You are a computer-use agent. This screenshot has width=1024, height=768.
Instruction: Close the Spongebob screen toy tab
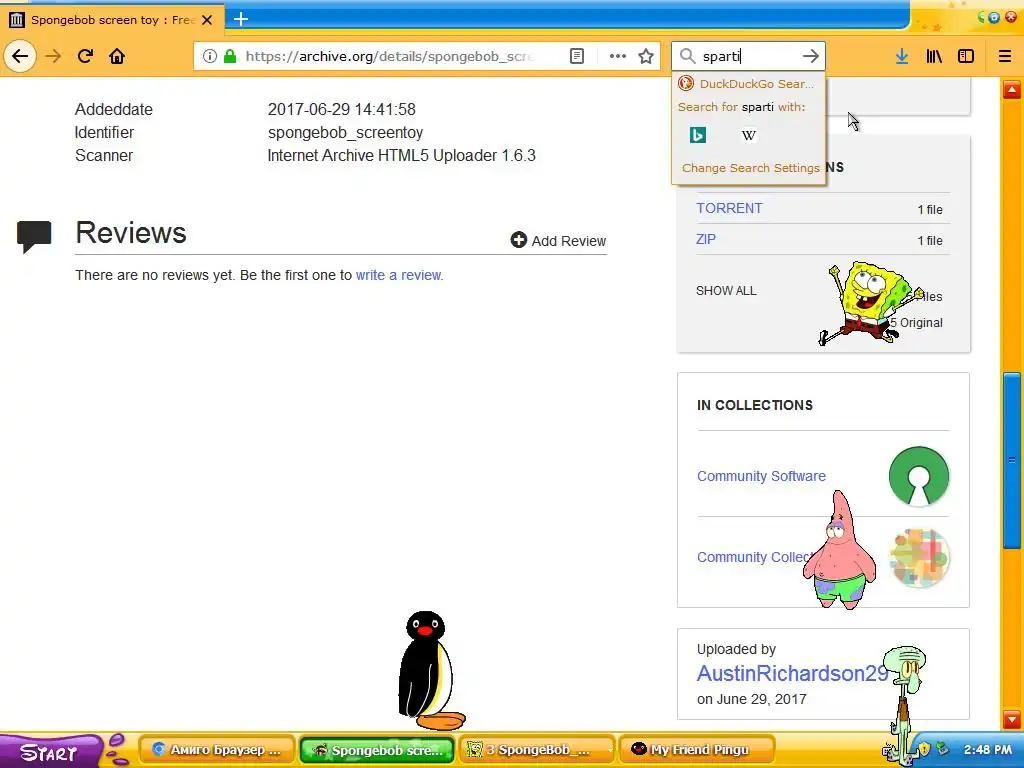(207, 20)
